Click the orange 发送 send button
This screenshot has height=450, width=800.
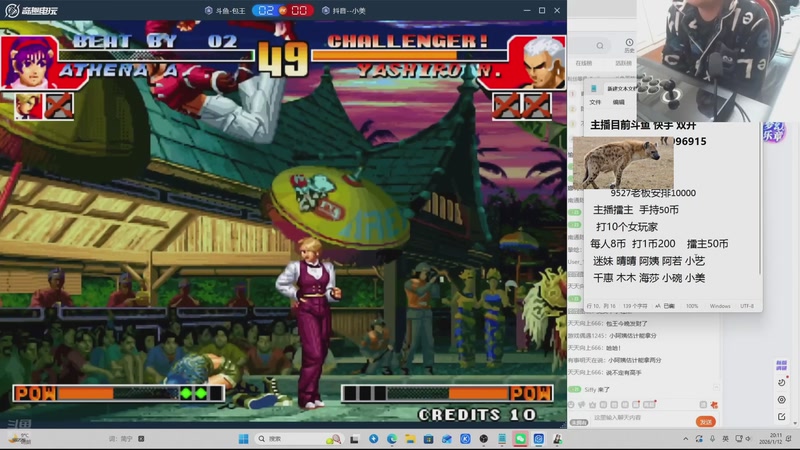click(706, 422)
